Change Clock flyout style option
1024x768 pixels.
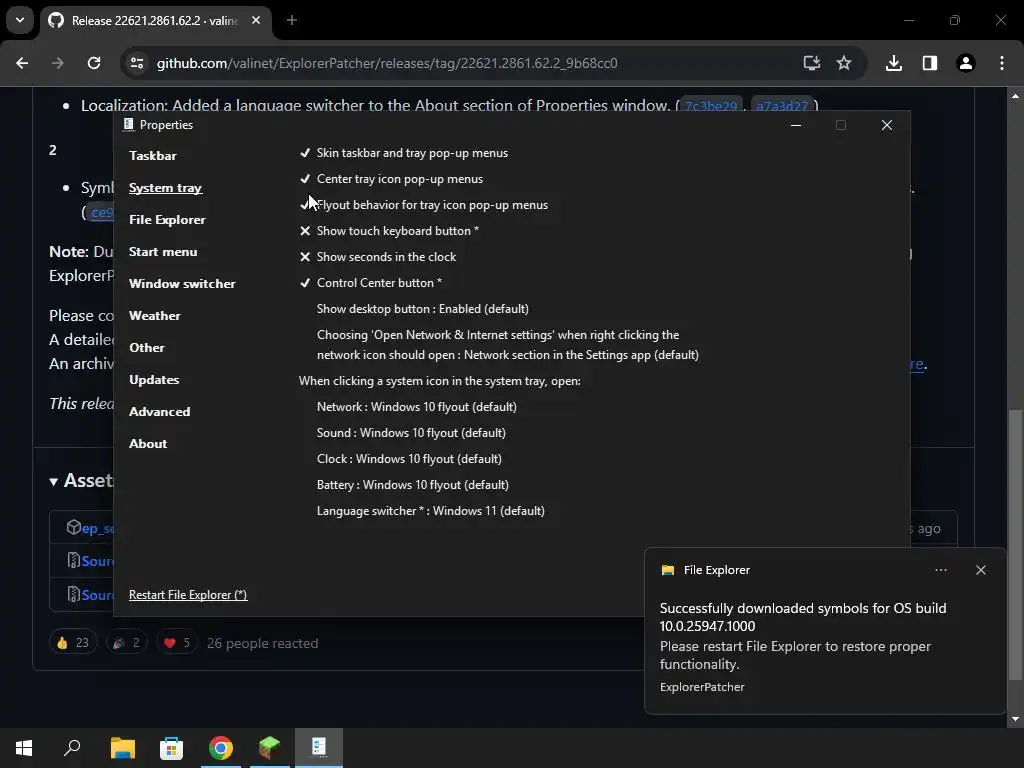coord(409,459)
